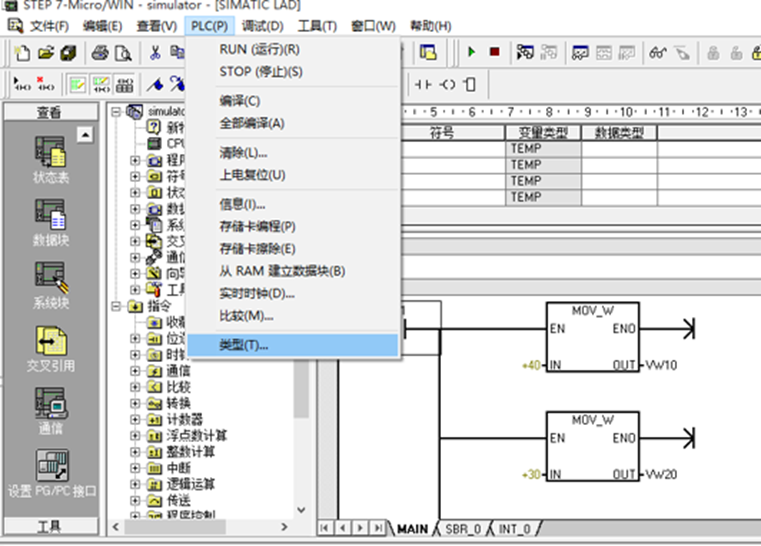The width and height of the screenshot is (761, 546).
Task: Expand the 计数器 instruction folder
Action: pyautogui.click(x=135, y=419)
